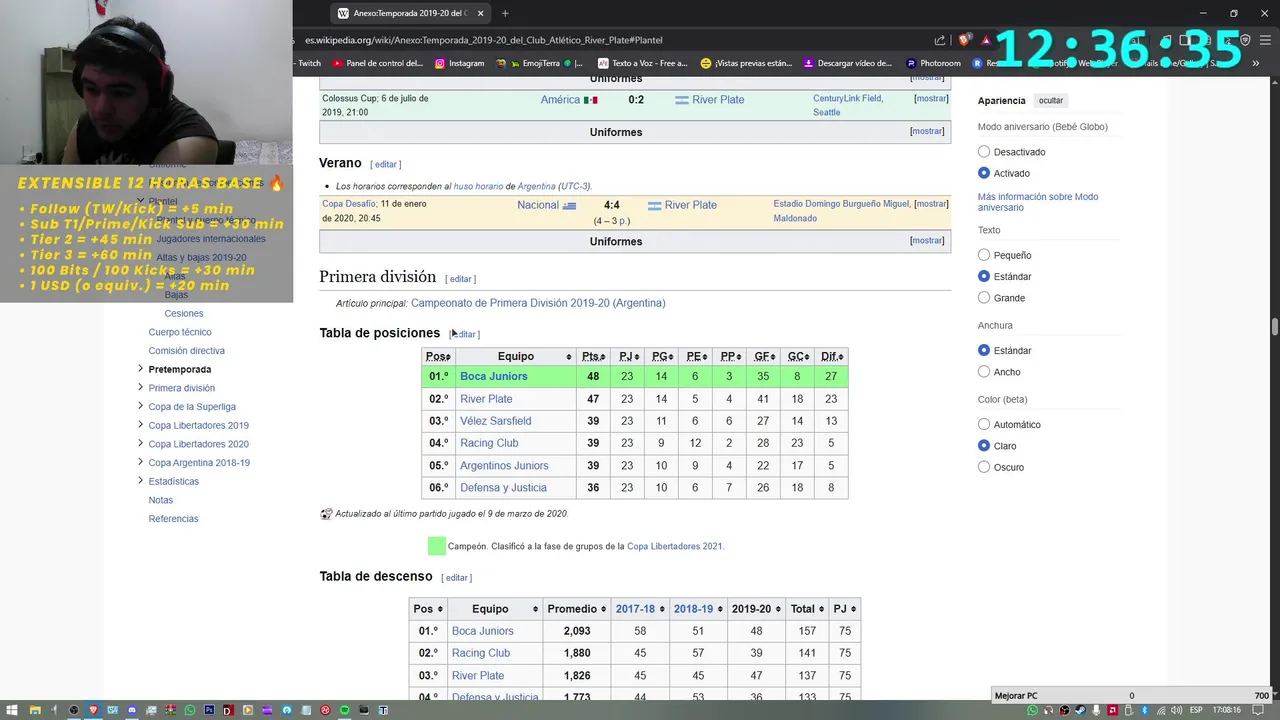
Task: Click the browser address bar URL
Action: tap(484, 40)
